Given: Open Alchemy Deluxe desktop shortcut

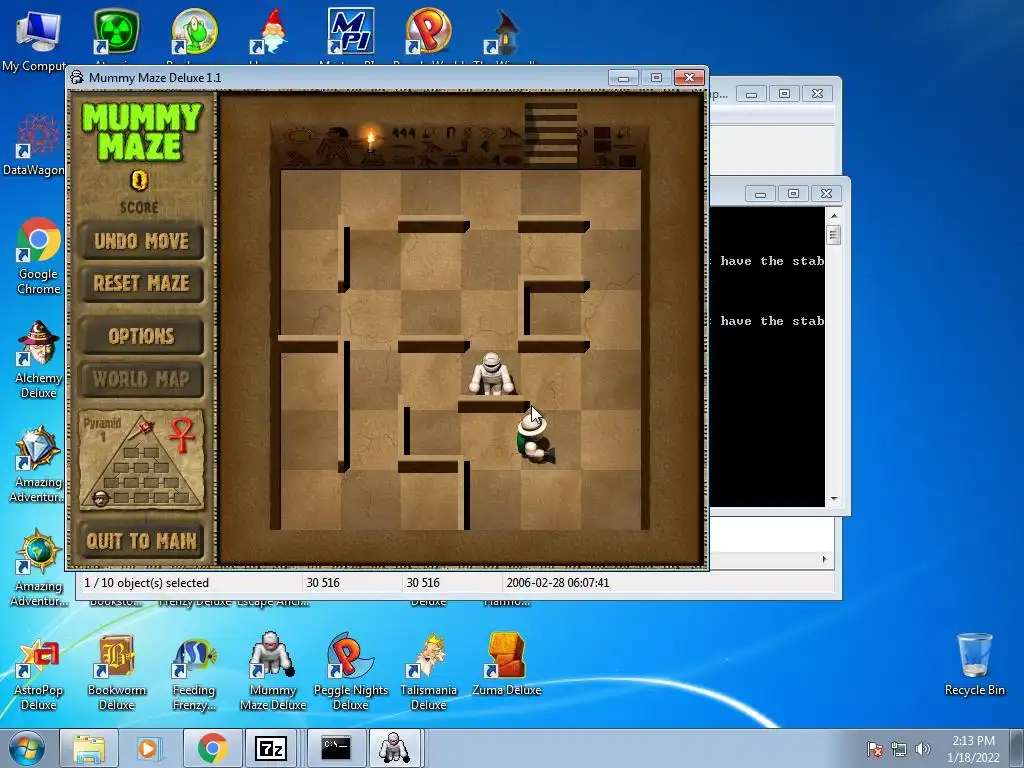Looking at the screenshot, I should pyautogui.click(x=39, y=360).
